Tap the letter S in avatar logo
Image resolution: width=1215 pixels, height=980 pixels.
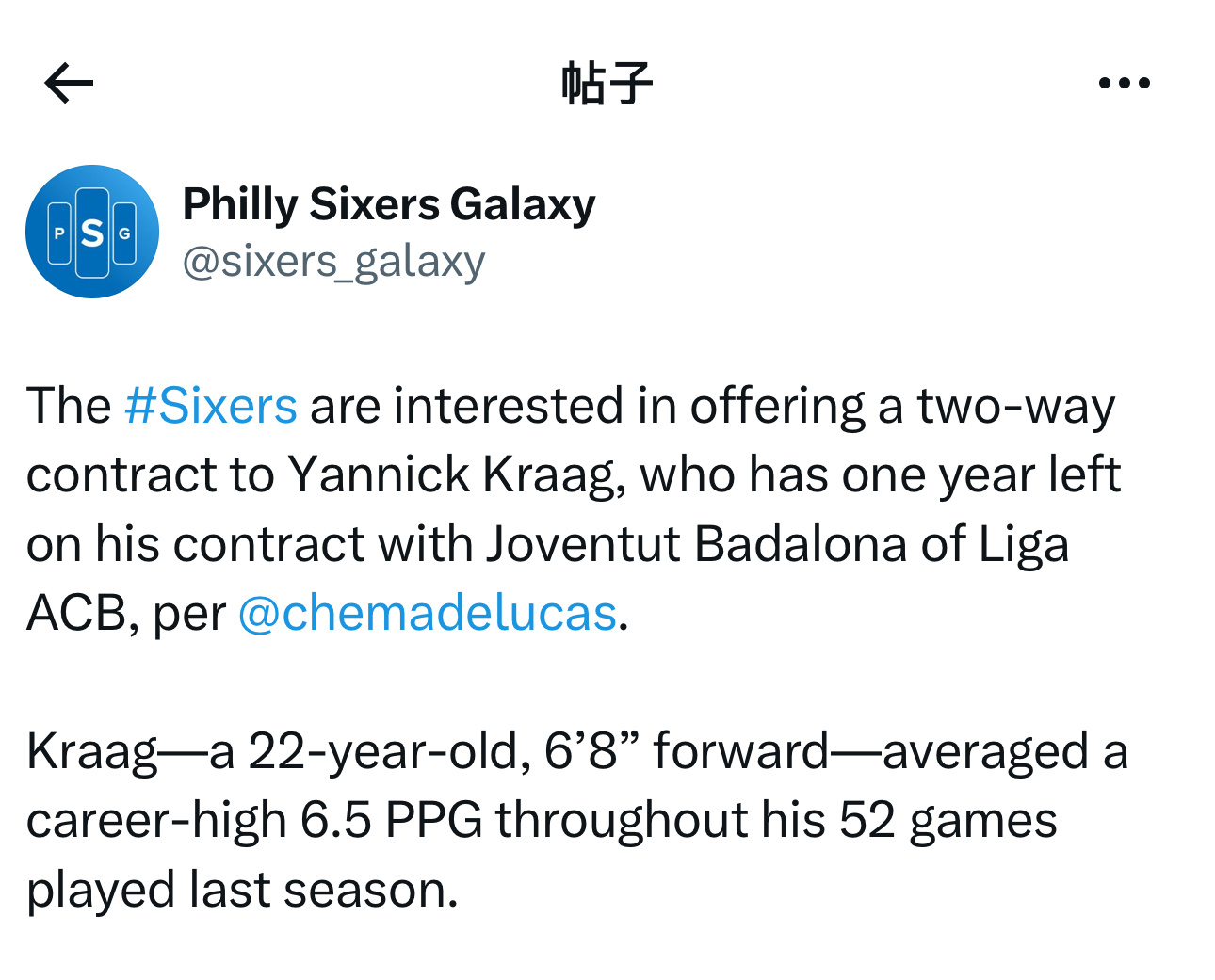coord(92,233)
